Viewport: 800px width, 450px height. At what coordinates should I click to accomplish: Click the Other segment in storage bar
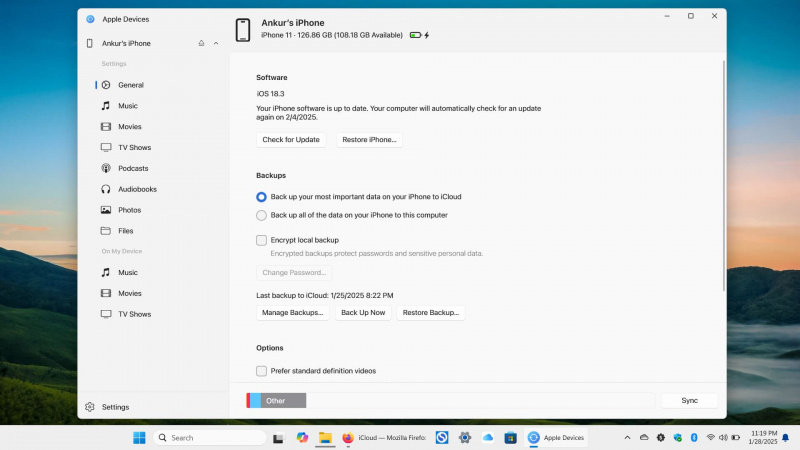tap(283, 401)
